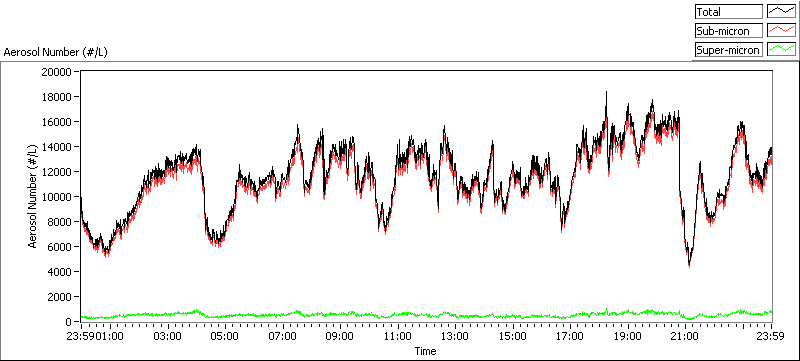Select the 8000 y-axis tick value

(x=60, y=221)
